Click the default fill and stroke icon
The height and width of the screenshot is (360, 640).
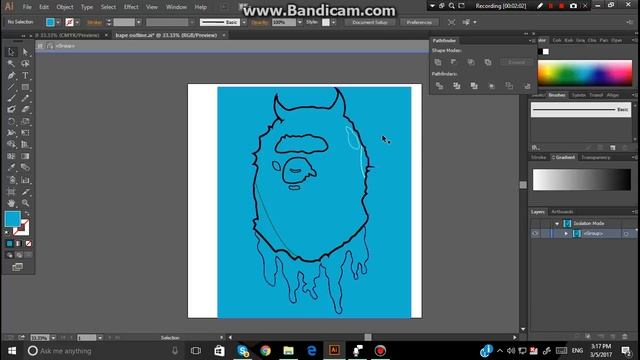[7, 233]
